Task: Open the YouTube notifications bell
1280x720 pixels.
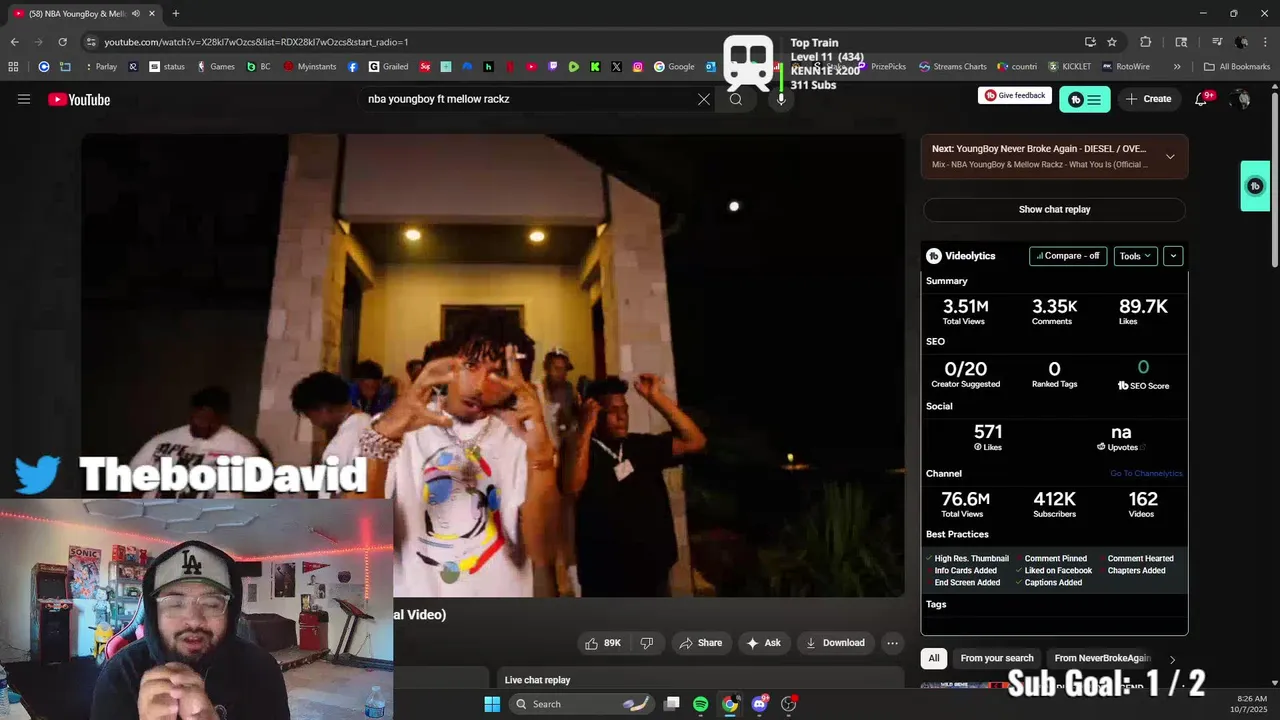Action: pyautogui.click(x=1202, y=99)
